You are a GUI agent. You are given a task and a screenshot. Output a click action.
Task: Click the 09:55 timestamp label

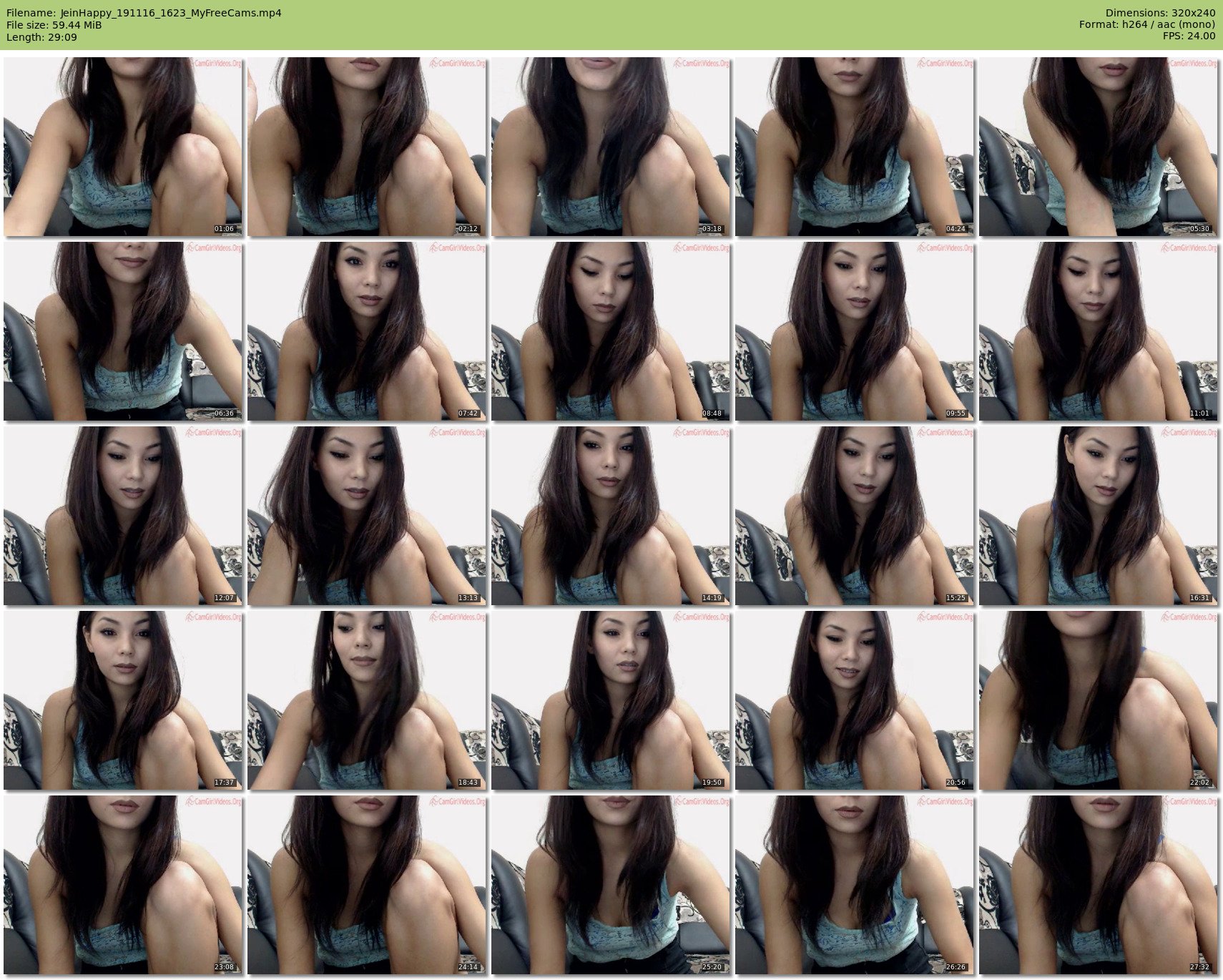coord(956,413)
